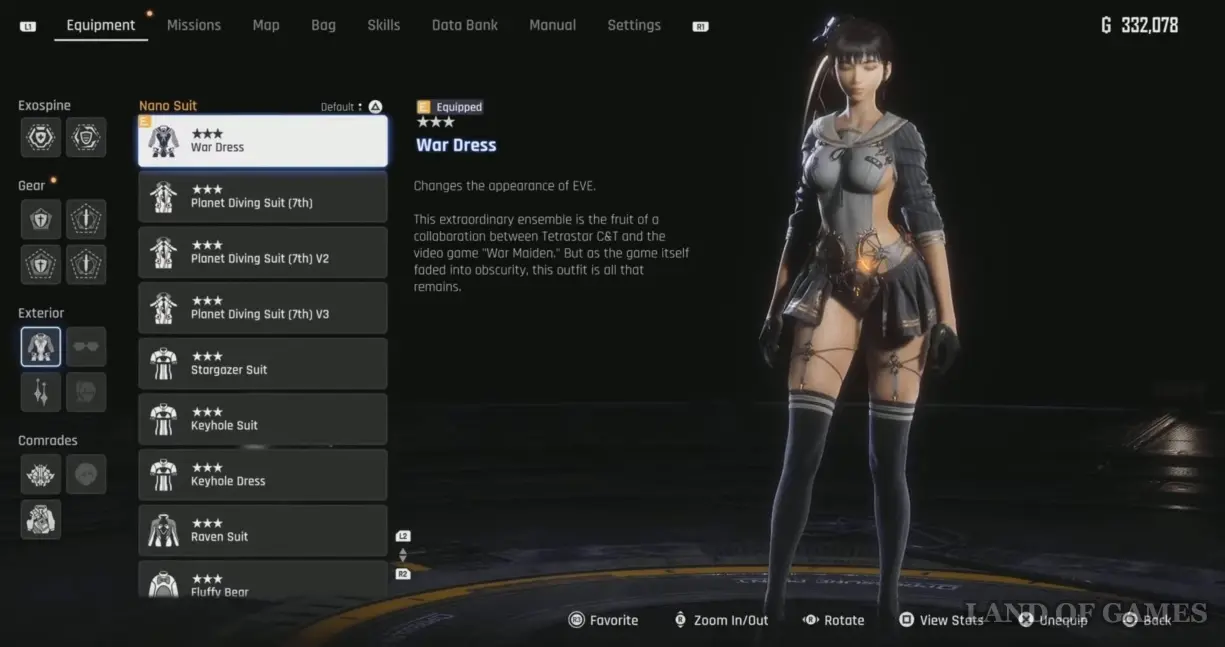Select the Keyhole Suit
This screenshot has height=647, width=1225.
coord(263,419)
